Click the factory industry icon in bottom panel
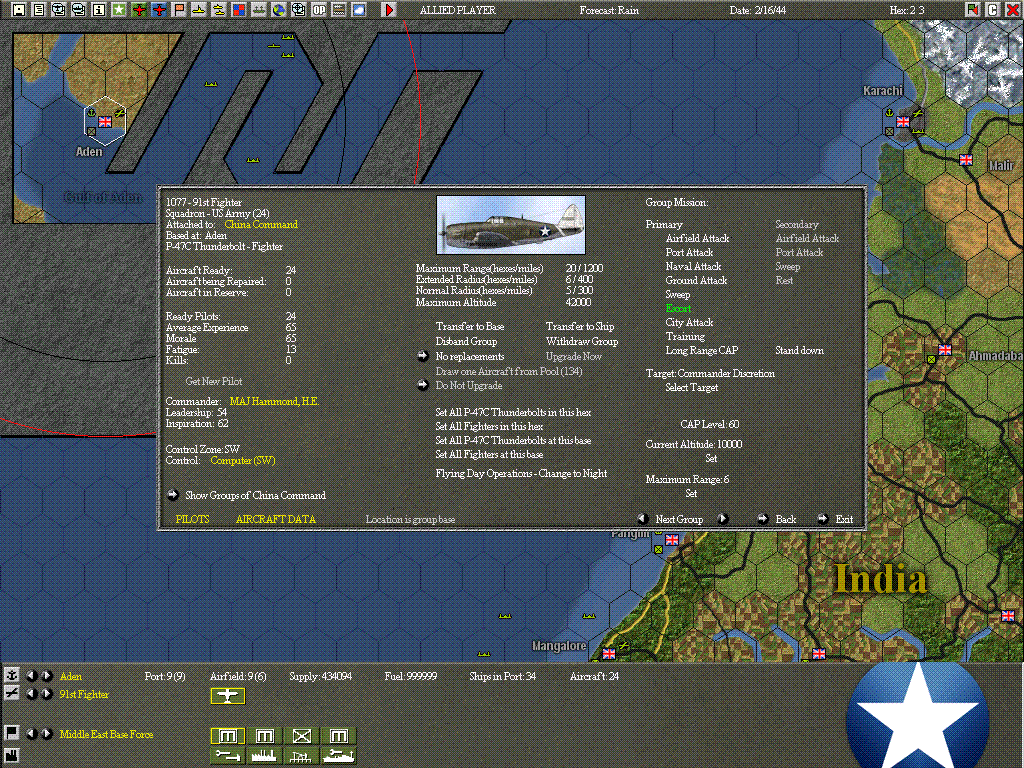The image size is (1024, 768). click(12, 756)
